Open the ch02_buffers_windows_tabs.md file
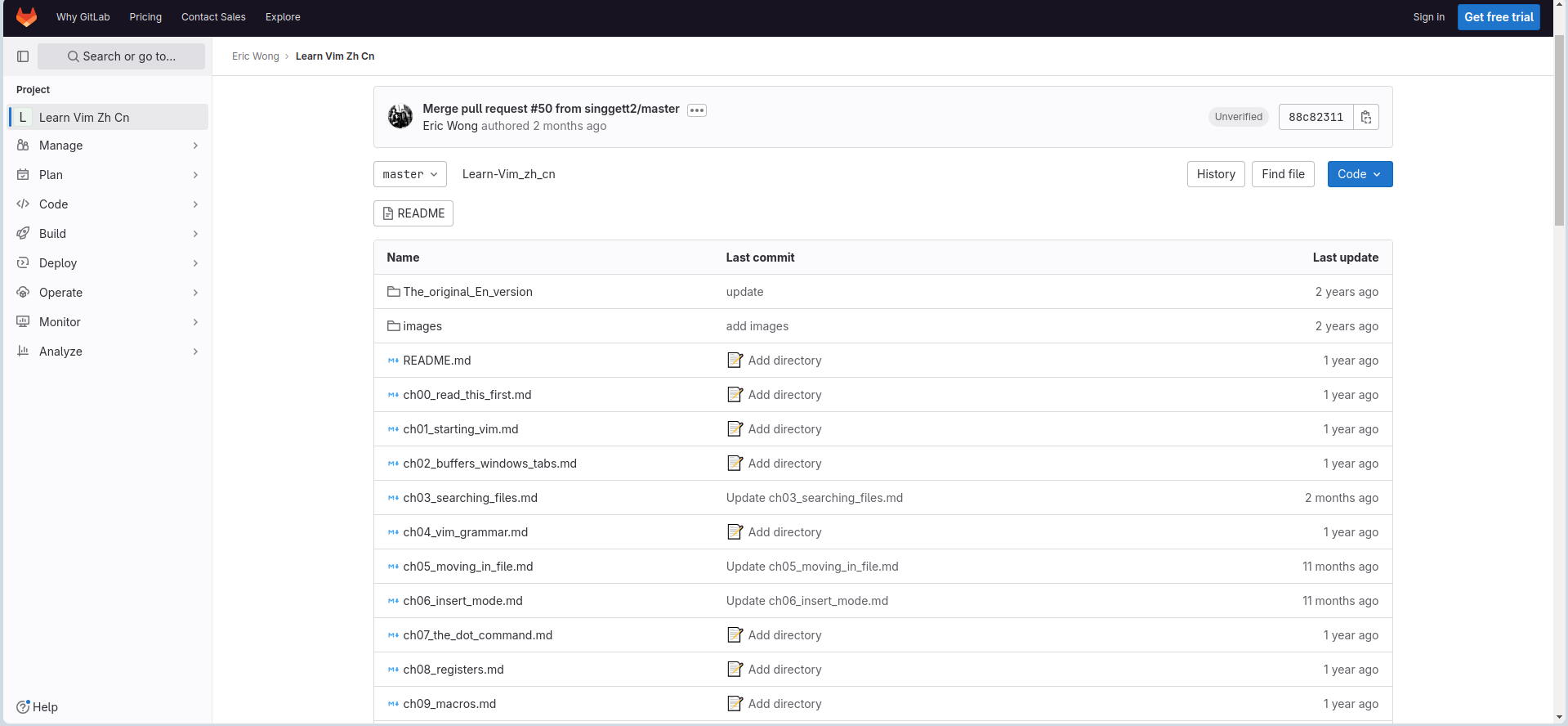 (489, 464)
